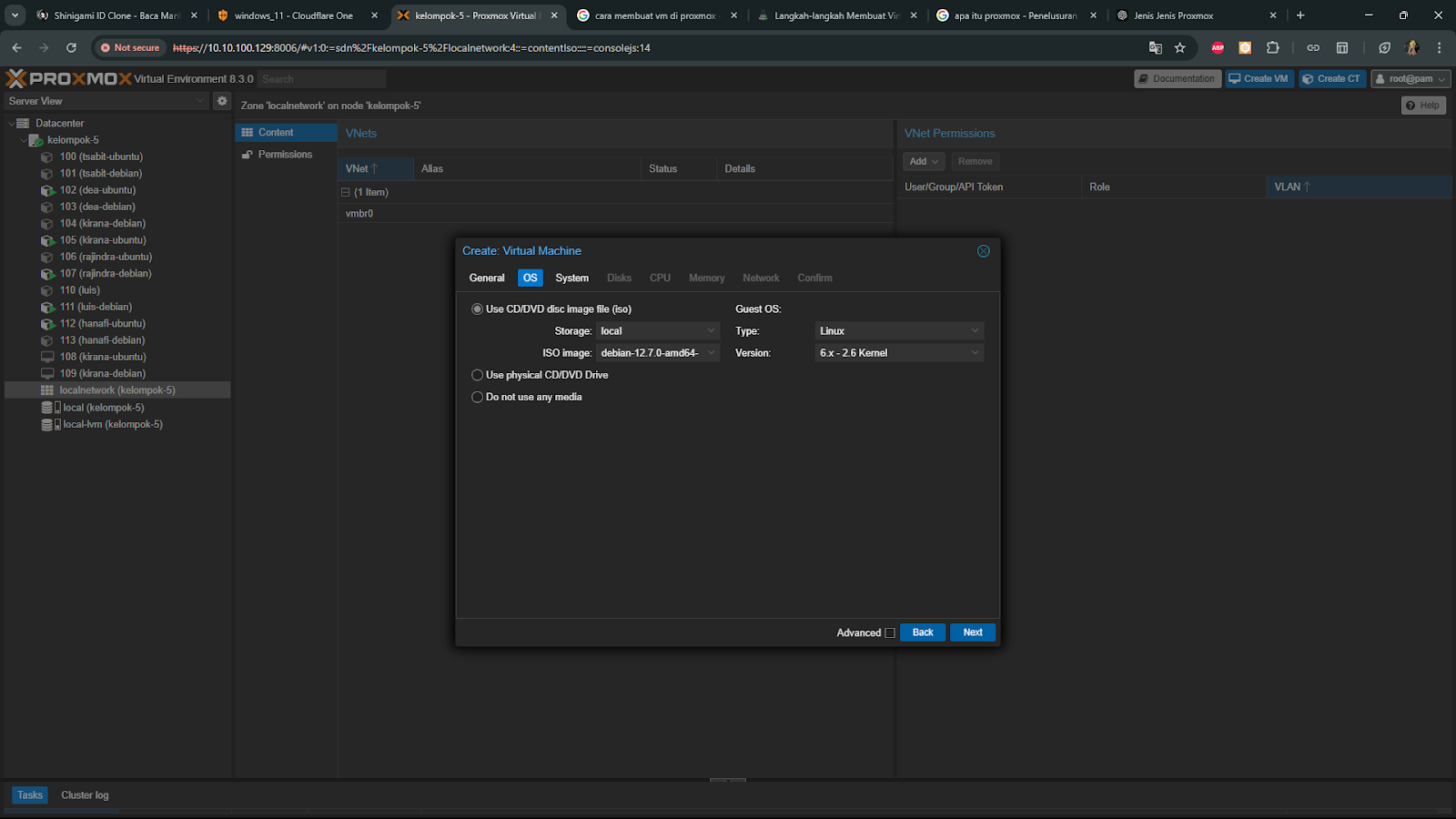Screen dimensions: 1456x819
Task: Click Back in the Create VM wizard
Action: pos(923,632)
